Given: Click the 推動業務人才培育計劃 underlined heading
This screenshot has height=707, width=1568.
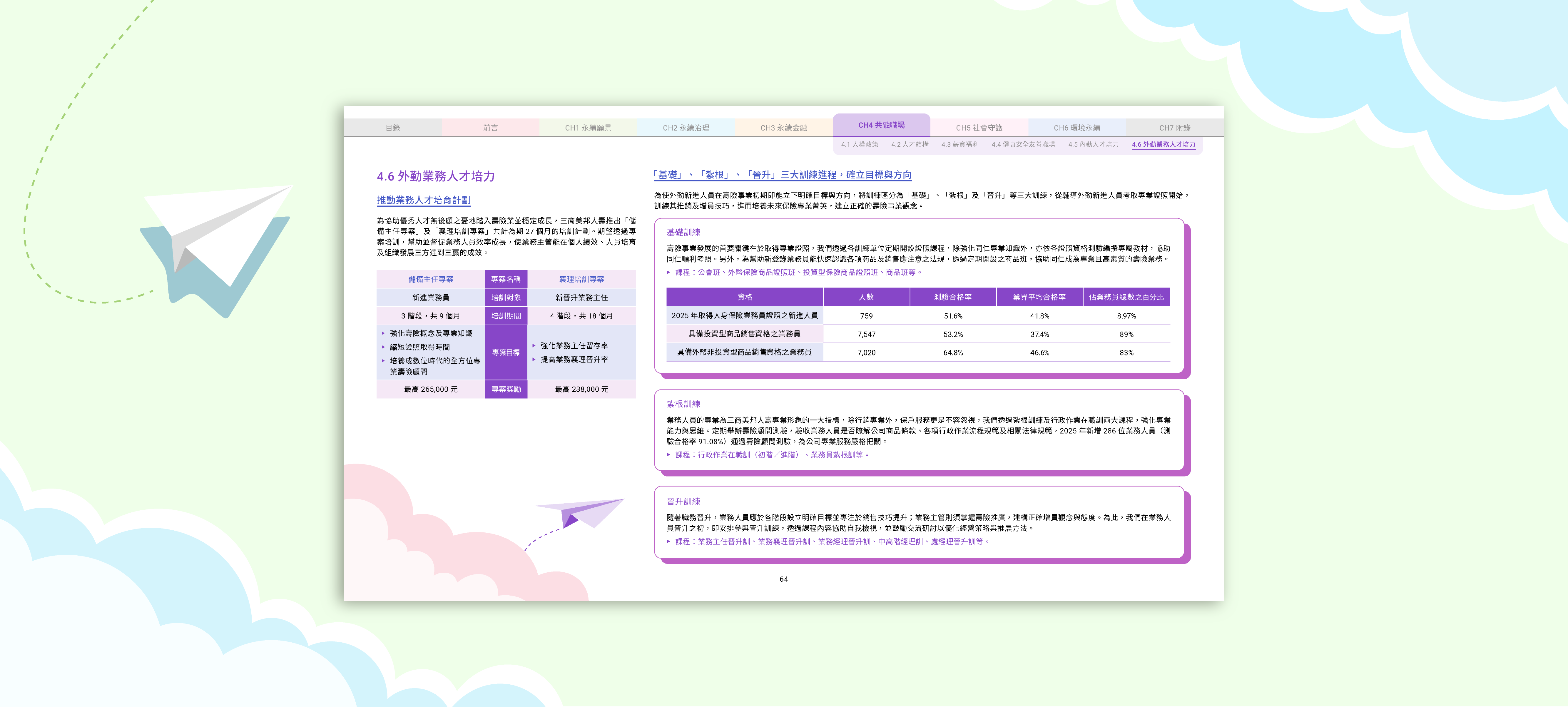Looking at the screenshot, I should (x=424, y=200).
